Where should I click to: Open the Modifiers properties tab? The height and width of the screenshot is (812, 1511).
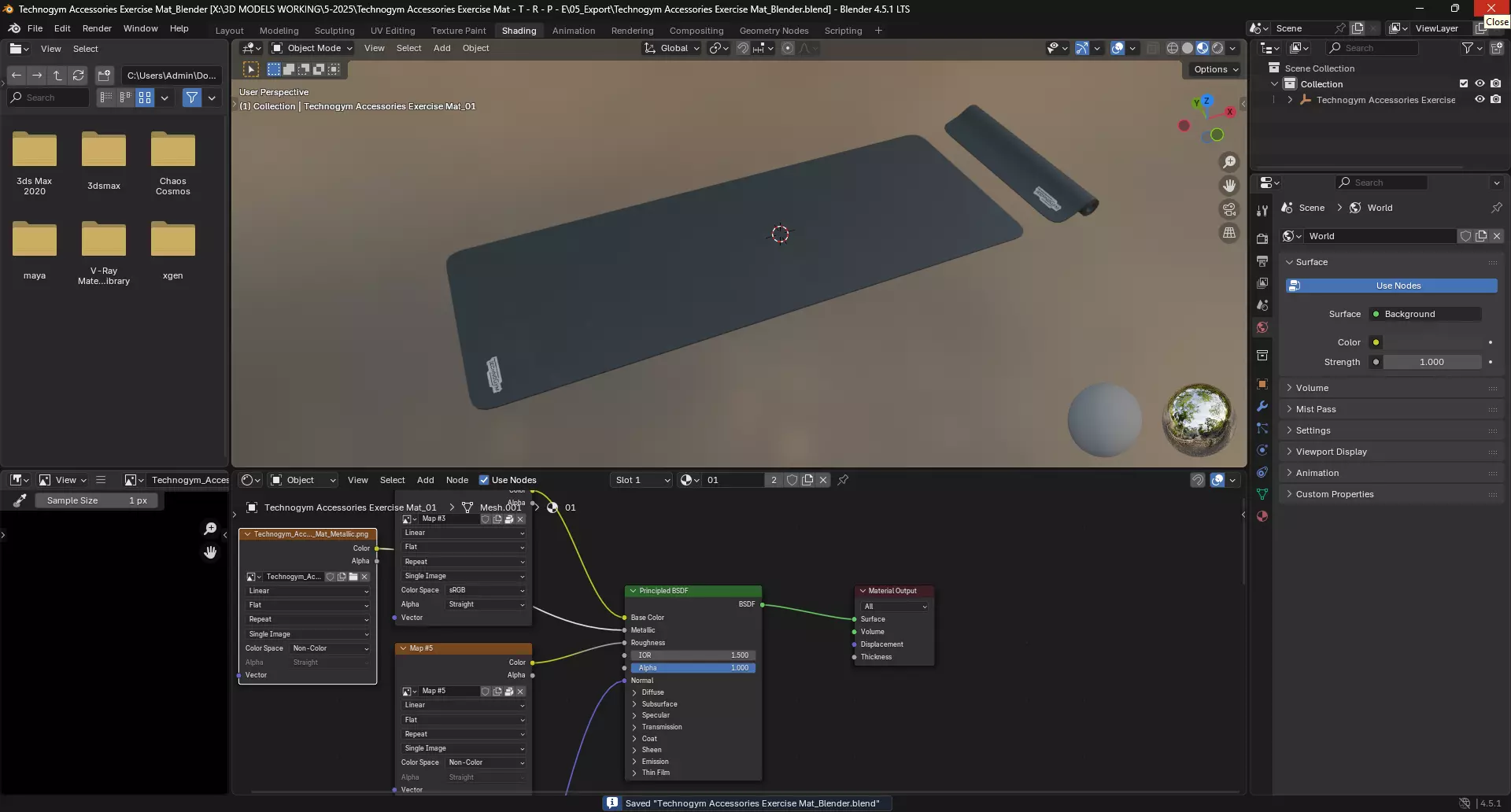coord(1262,406)
